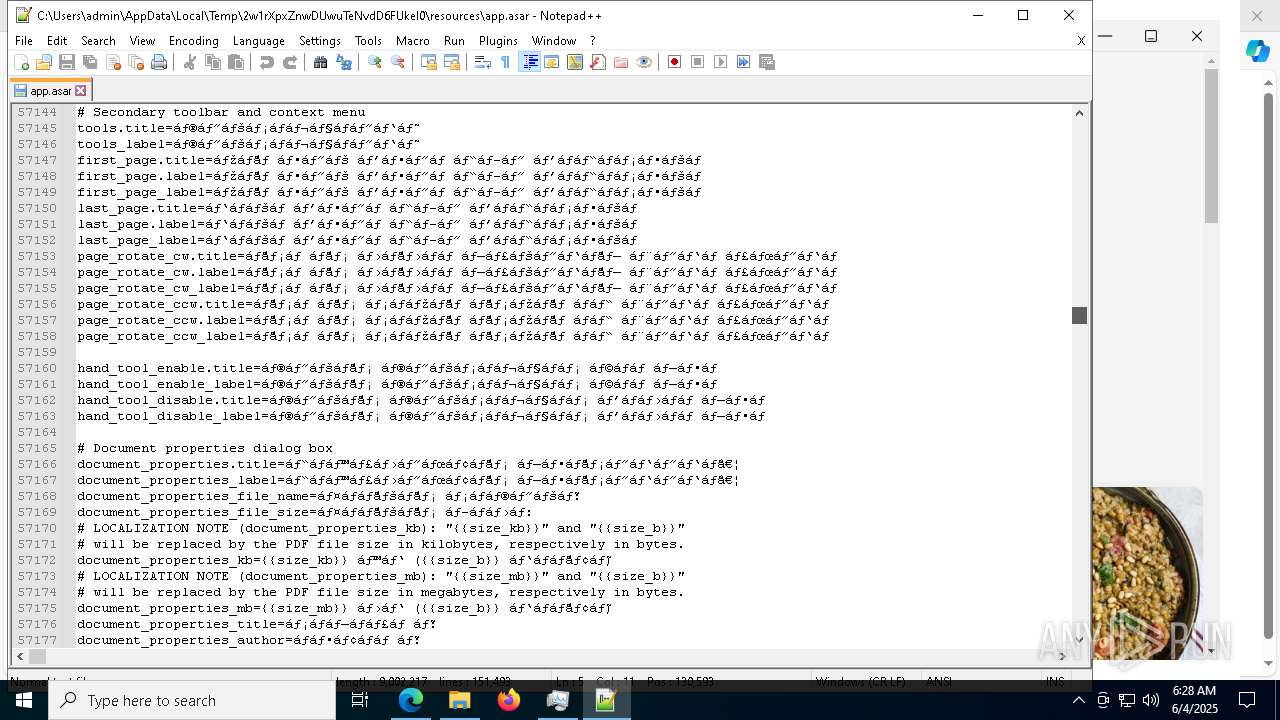This screenshot has height=720, width=1280.
Task: Print the document via printer icon
Action: pos(159,62)
